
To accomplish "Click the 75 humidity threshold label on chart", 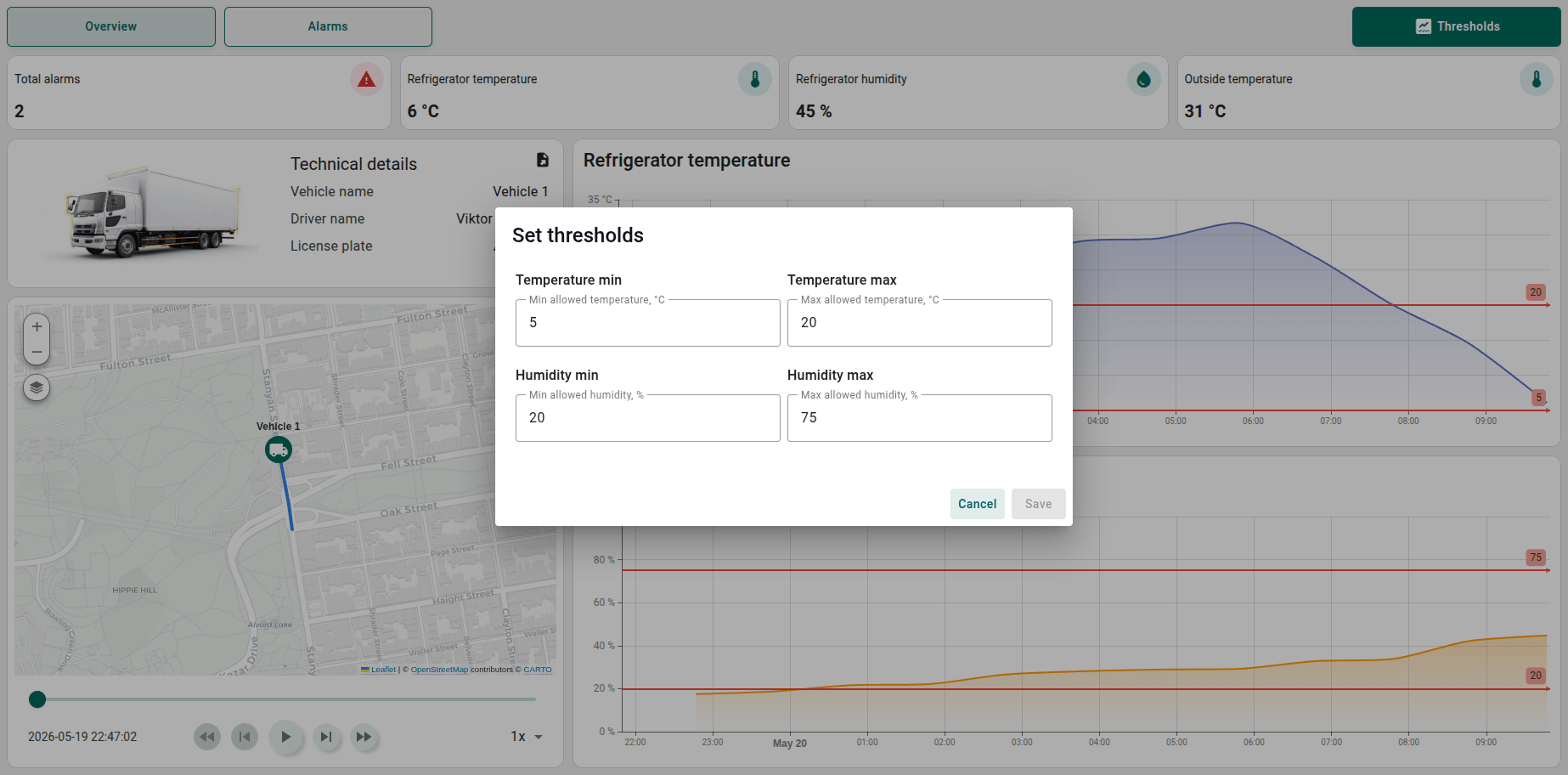I will [x=1536, y=557].
